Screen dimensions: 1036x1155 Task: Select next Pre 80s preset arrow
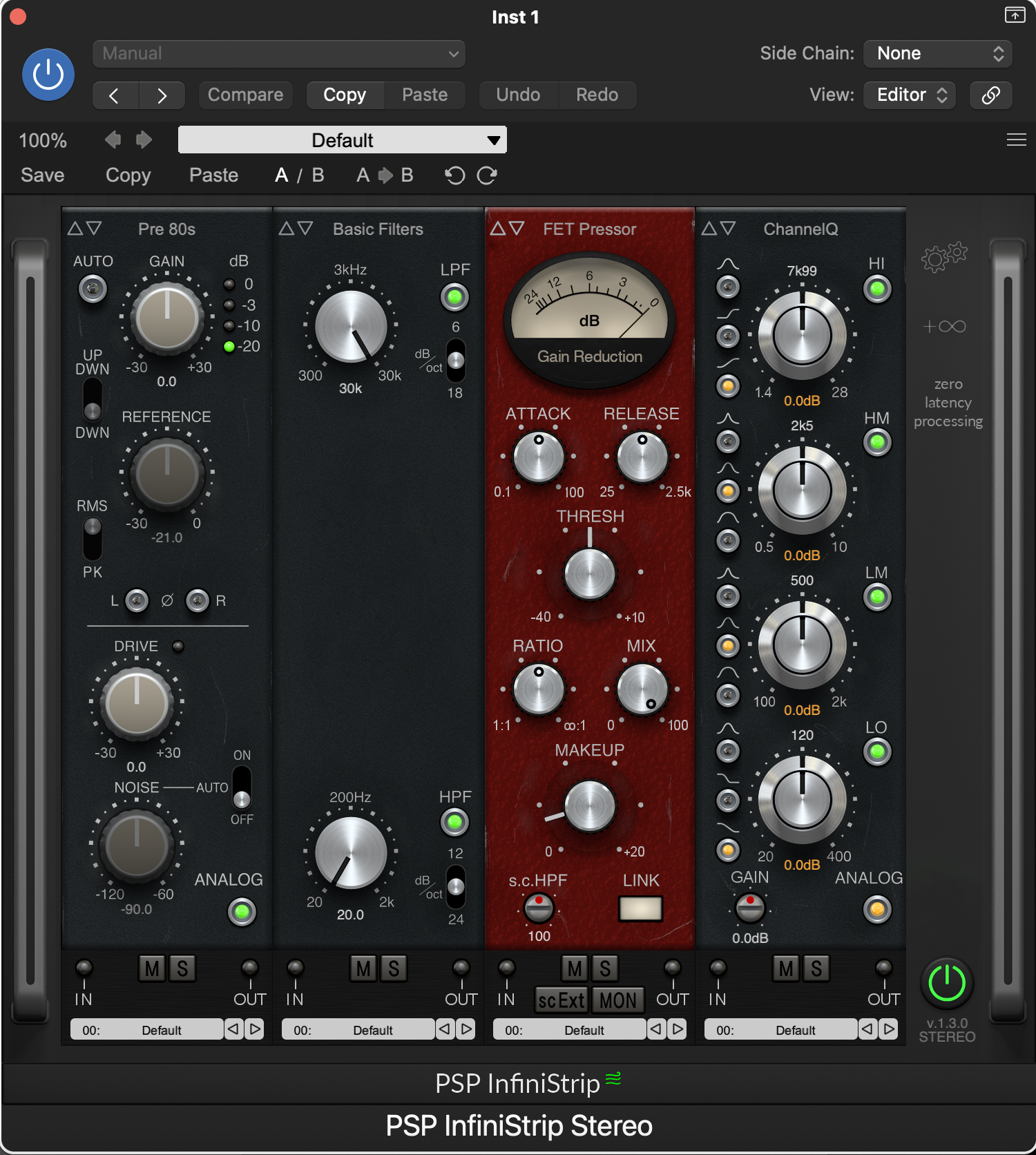[x=256, y=1029]
